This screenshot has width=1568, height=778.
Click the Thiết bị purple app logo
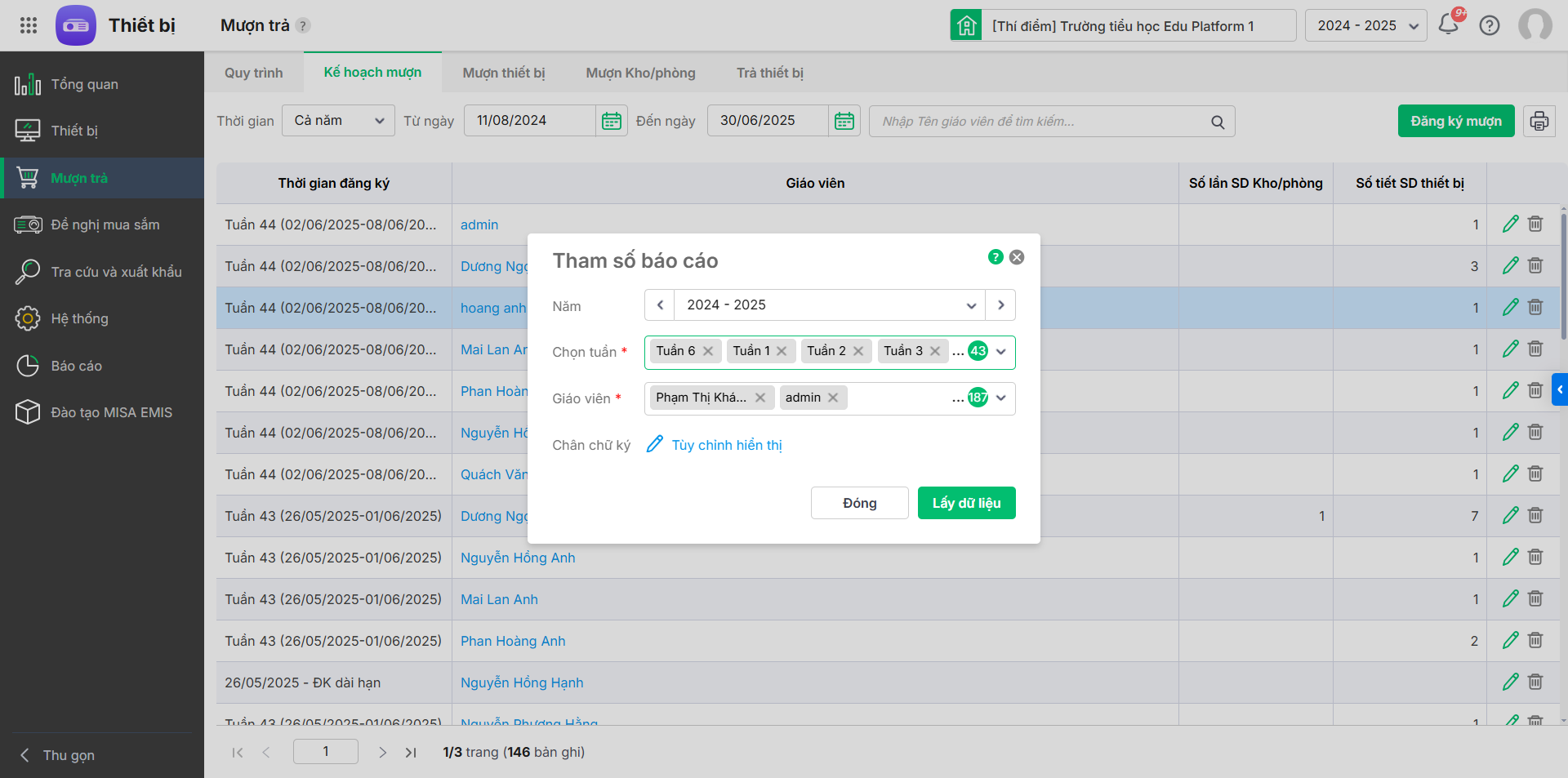pyautogui.click(x=76, y=25)
